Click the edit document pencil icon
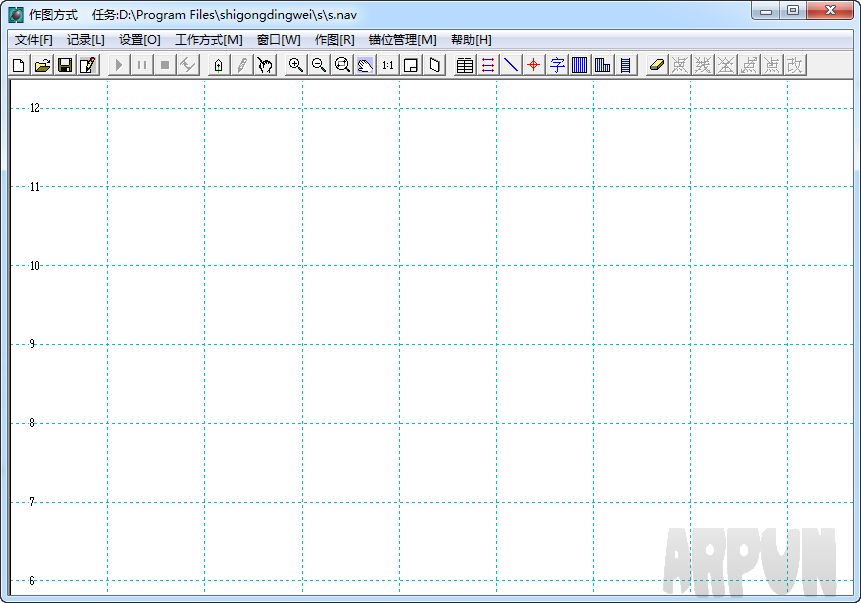 pos(88,65)
